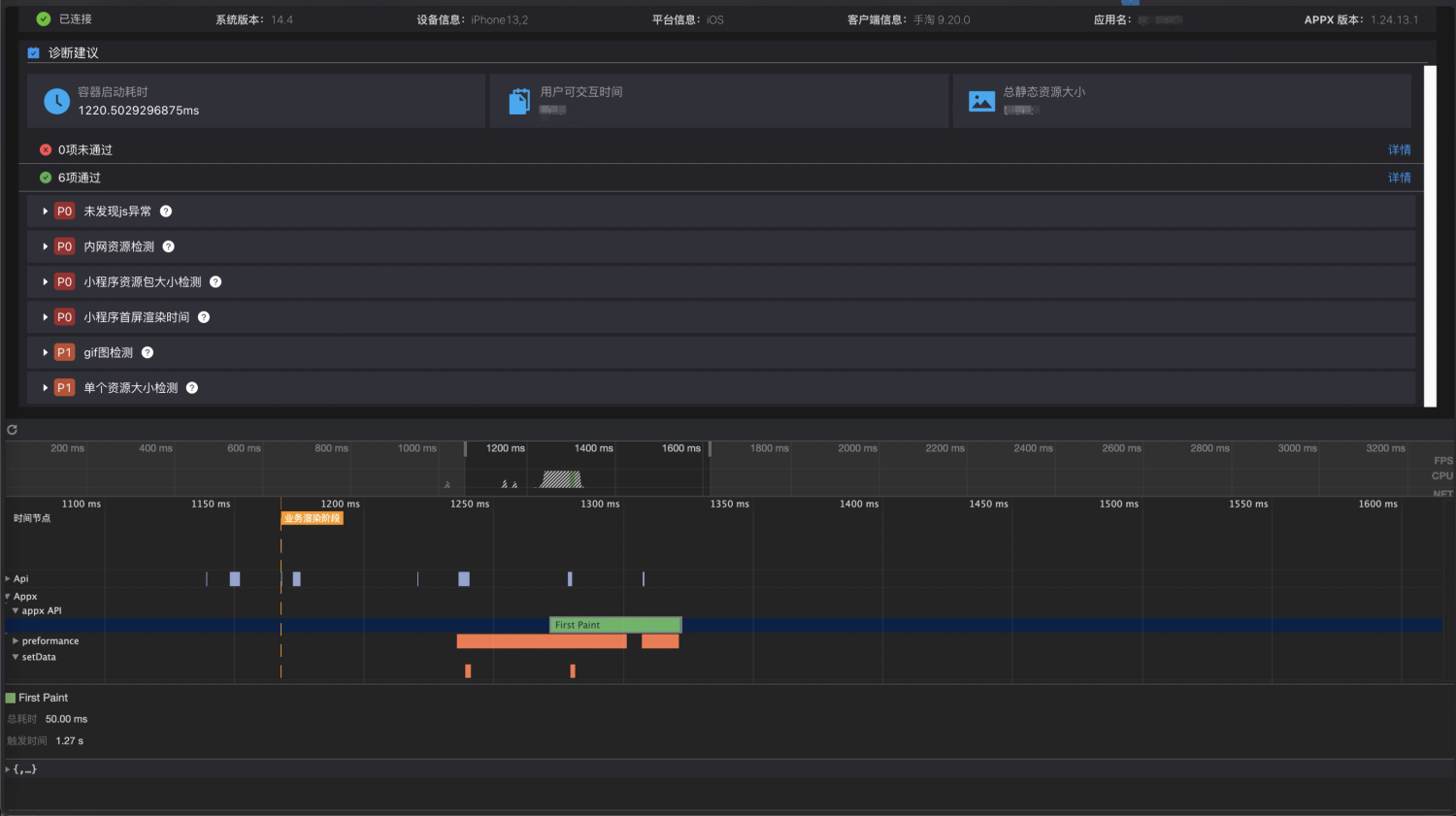Select the First Paint bar in timeline
The height and width of the screenshot is (816, 1456).
pyautogui.click(x=615, y=625)
